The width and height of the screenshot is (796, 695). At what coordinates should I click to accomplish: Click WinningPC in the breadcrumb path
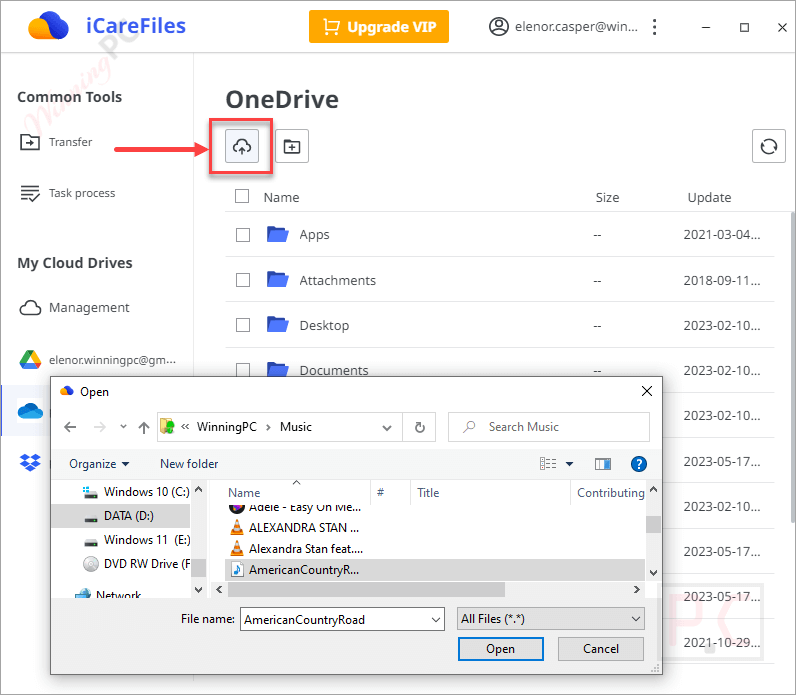(226, 427)
